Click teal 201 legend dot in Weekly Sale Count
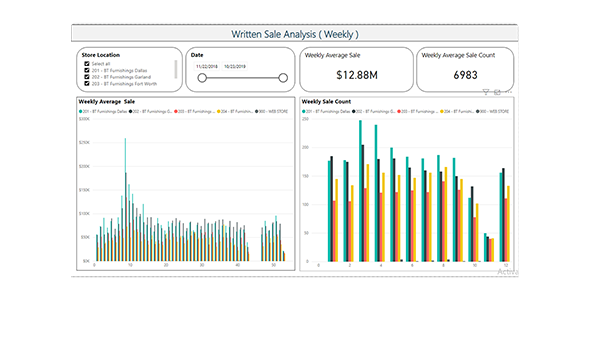This screenshot has height=360, width=590. point(304,111)
